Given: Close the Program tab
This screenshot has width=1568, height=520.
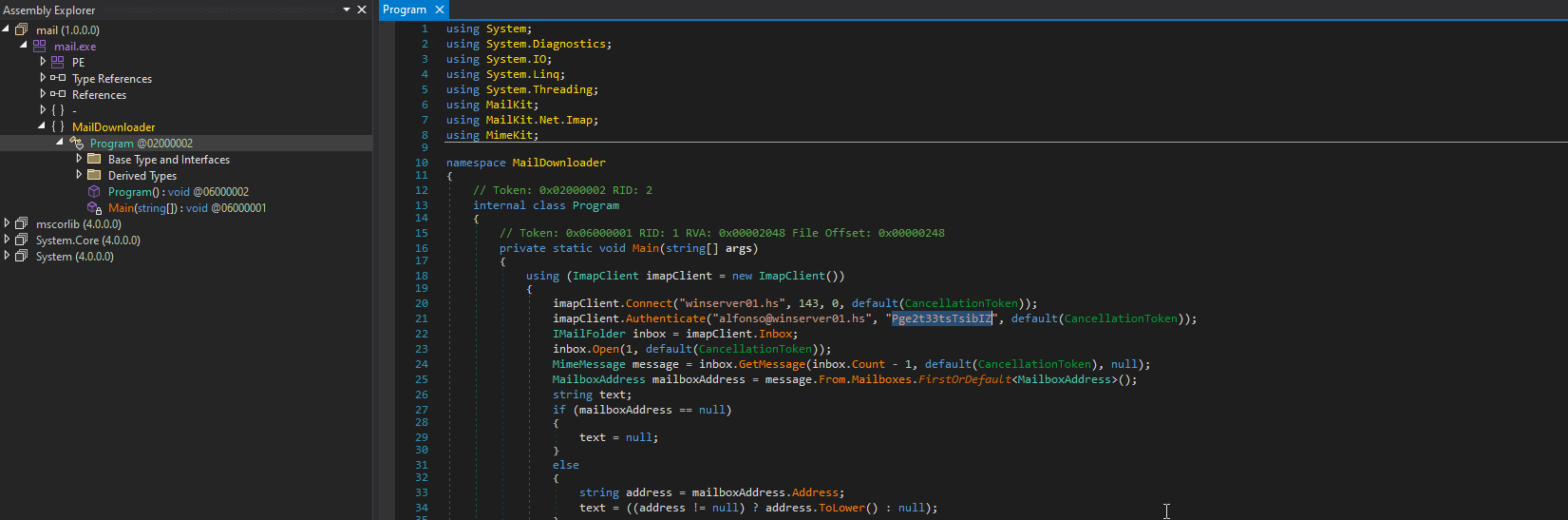Looking at the screenshot, I should point(439,10).
